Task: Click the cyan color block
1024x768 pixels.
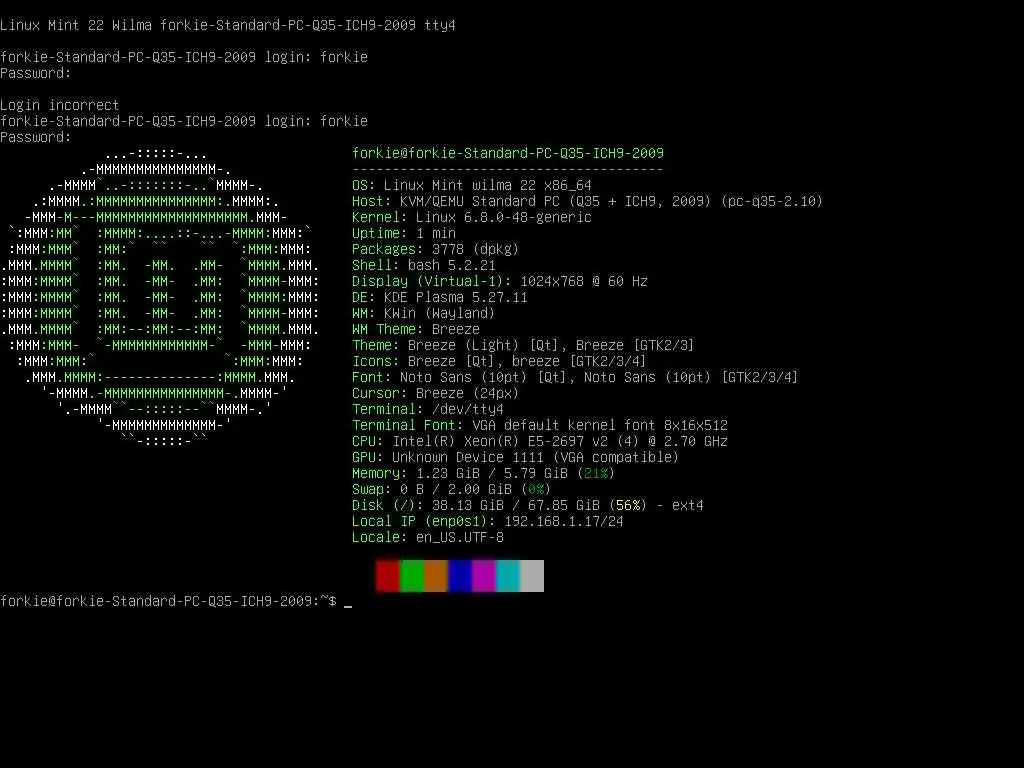Action: (508, 576)
